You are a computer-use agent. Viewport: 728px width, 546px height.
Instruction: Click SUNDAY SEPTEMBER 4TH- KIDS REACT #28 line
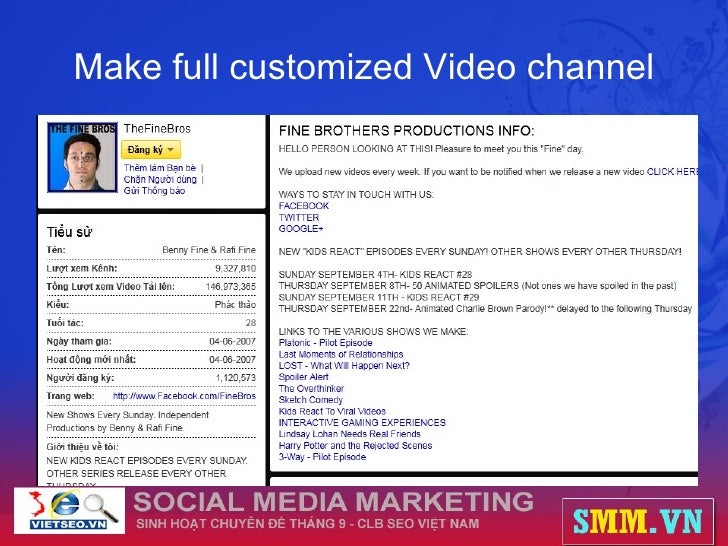coord(375,274)
